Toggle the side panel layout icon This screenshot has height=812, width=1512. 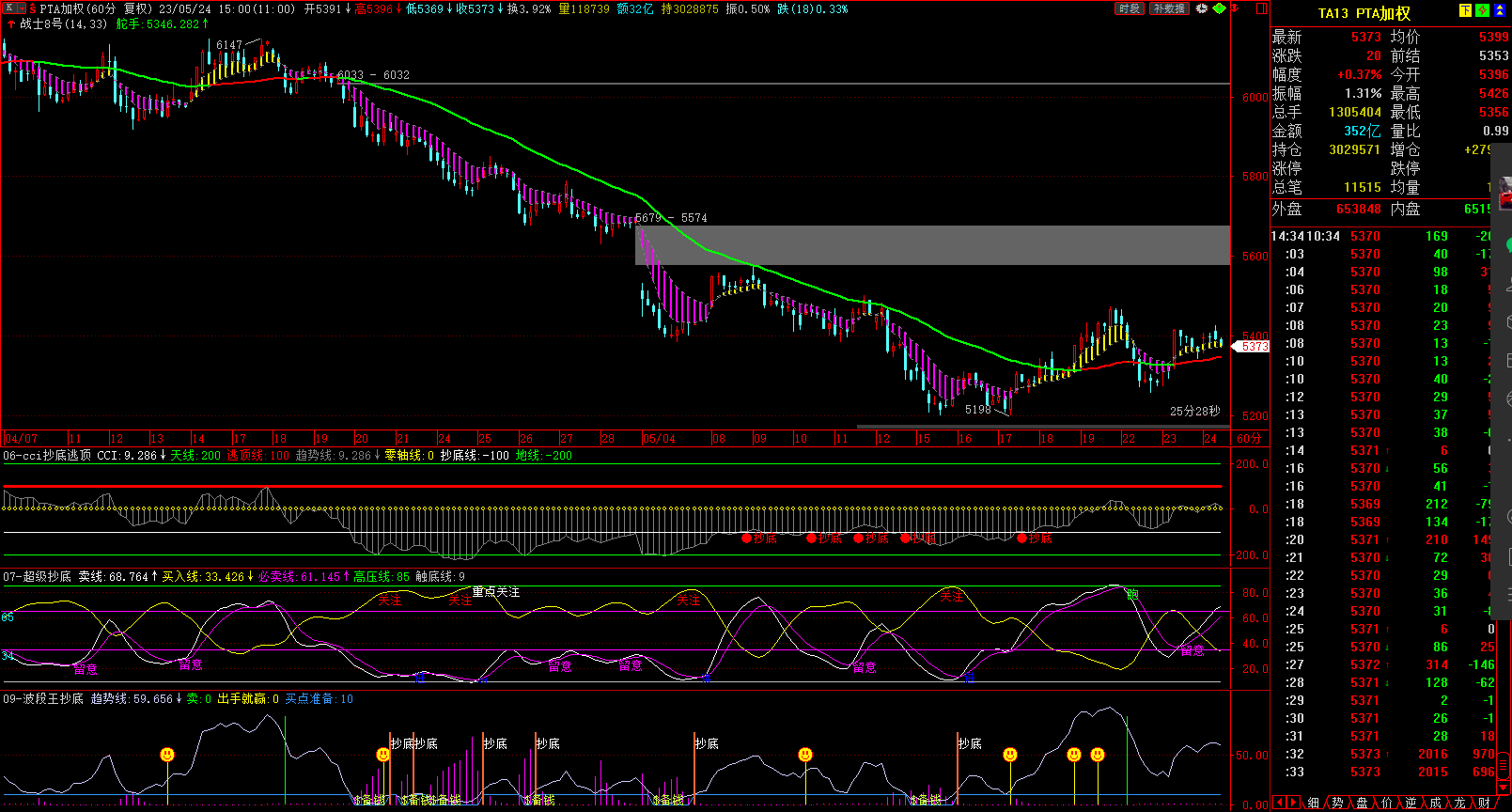pyautogui.click(x=1262, y=8)
